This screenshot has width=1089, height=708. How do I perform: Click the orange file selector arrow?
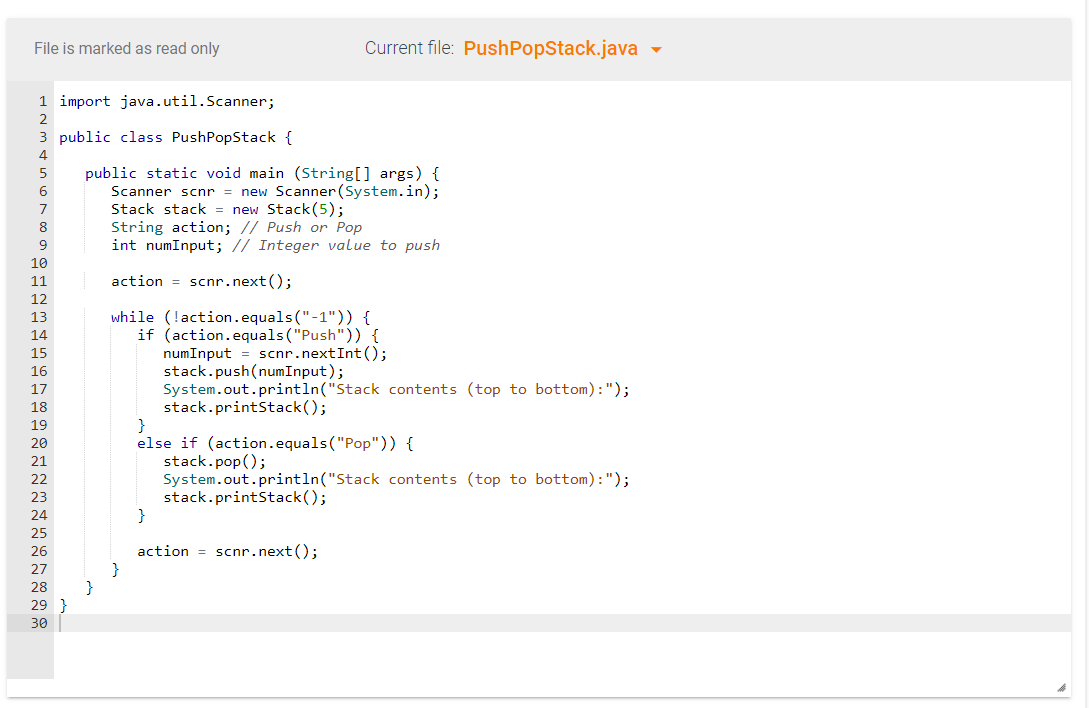[657, 49]
